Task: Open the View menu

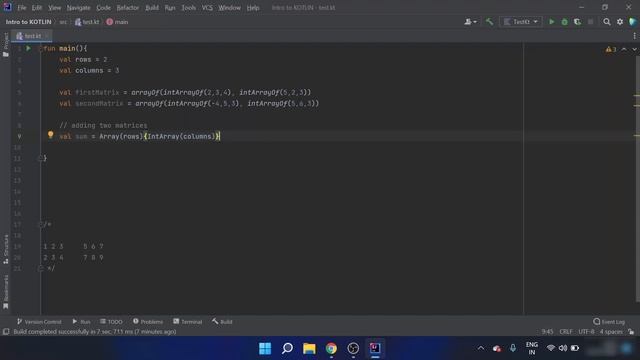Action: coord(54,8)
